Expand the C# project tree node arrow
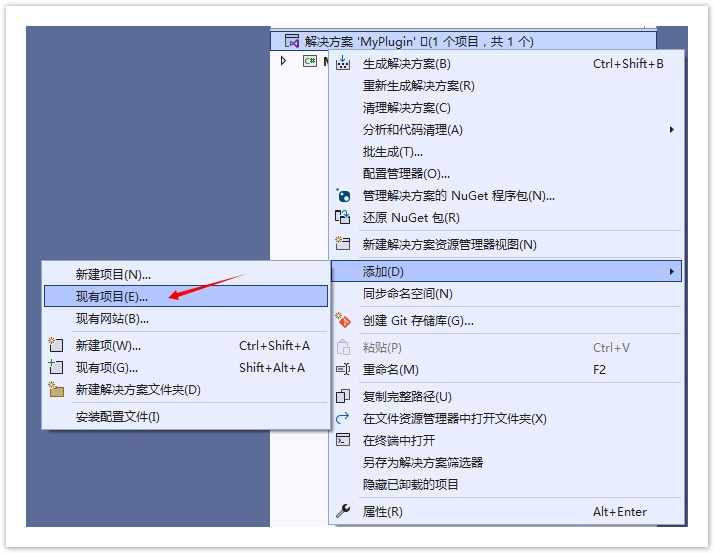 pyautogui.click(x=284, y=61)
